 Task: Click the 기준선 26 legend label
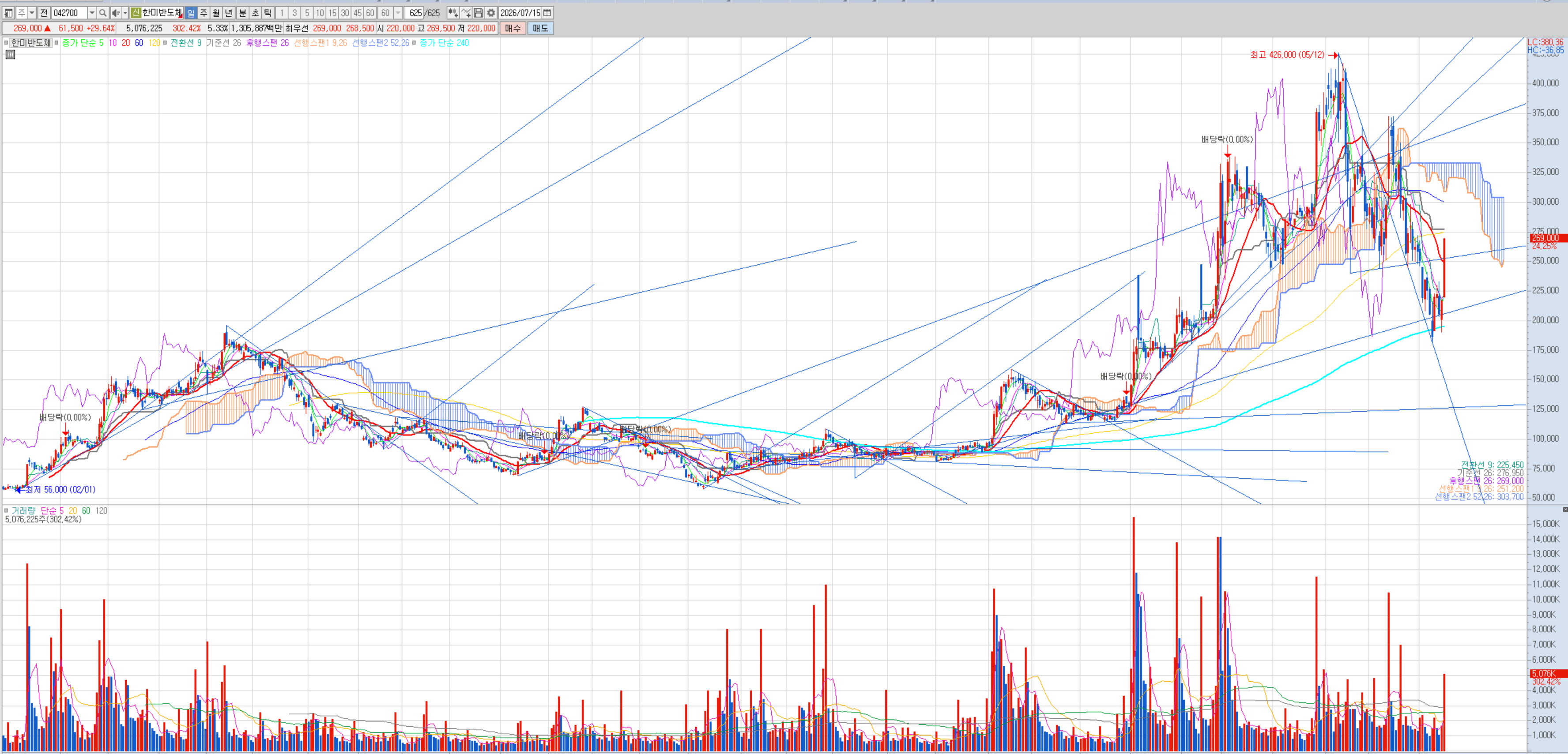click(x=223, y=43)
